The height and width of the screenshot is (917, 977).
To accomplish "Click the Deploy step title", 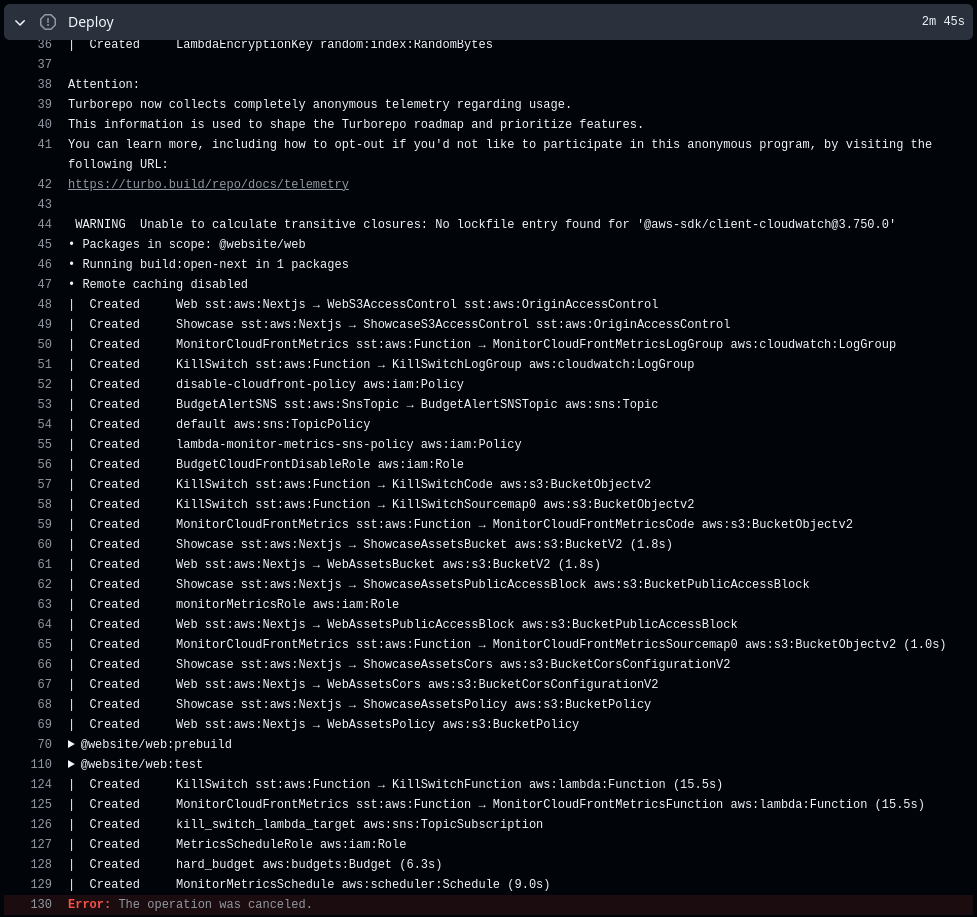I will pos(90,22).
